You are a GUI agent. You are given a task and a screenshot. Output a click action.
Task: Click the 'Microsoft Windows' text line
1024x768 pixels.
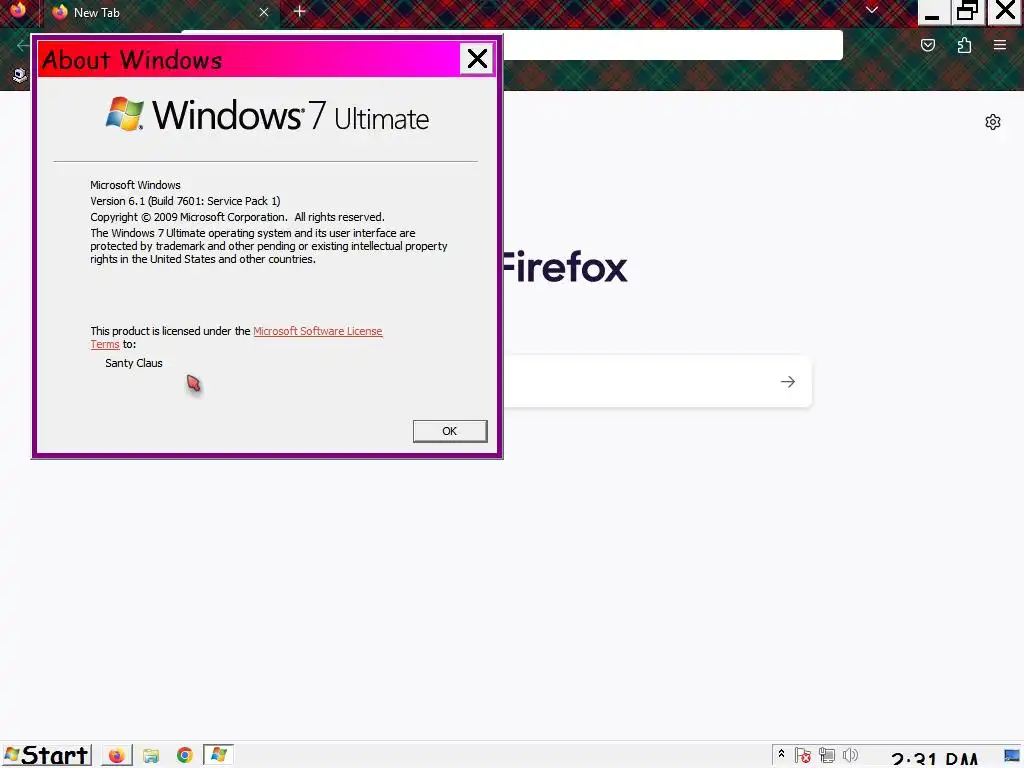[x=135, y=185]
